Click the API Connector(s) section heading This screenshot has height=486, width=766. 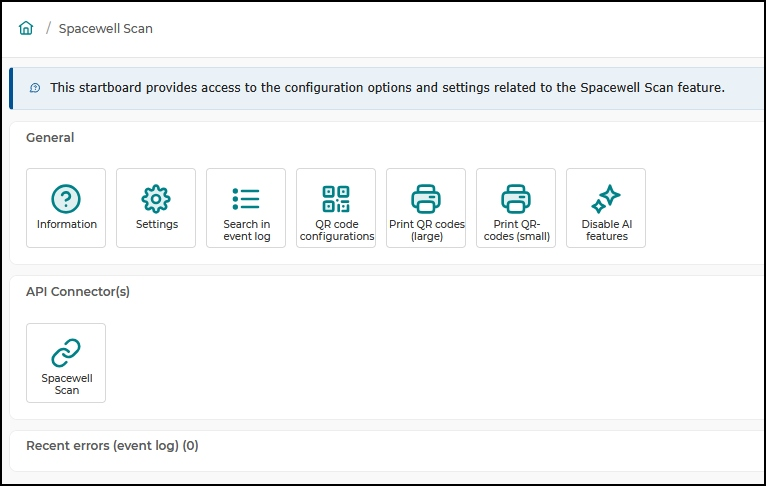[78, 292]
